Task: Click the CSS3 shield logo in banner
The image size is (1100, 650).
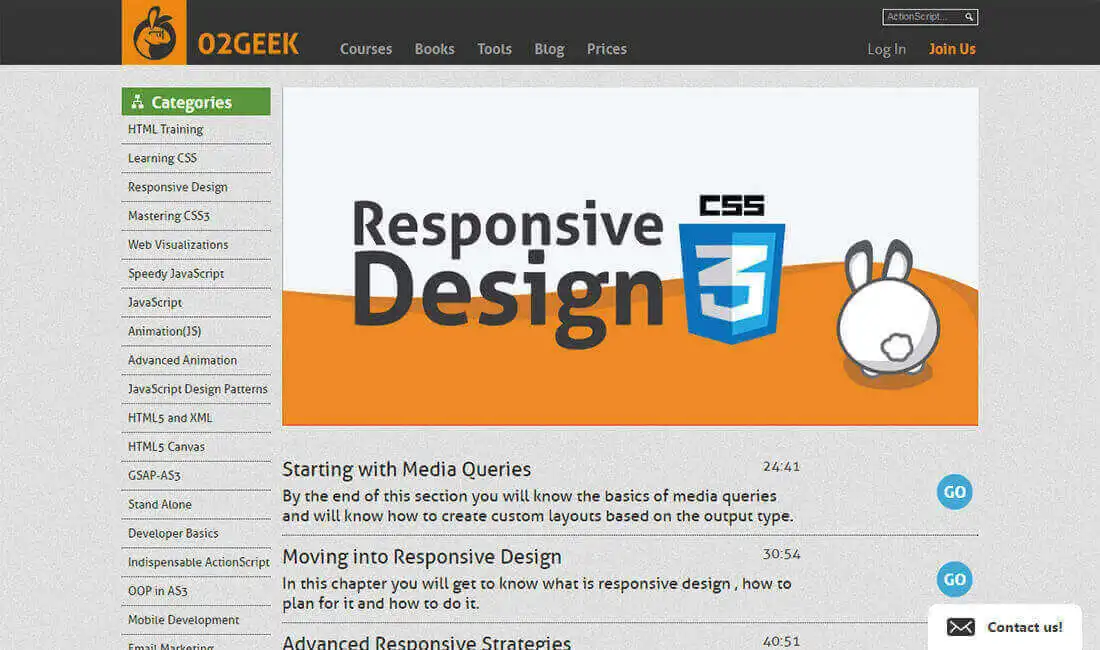Action: (732, 269)
